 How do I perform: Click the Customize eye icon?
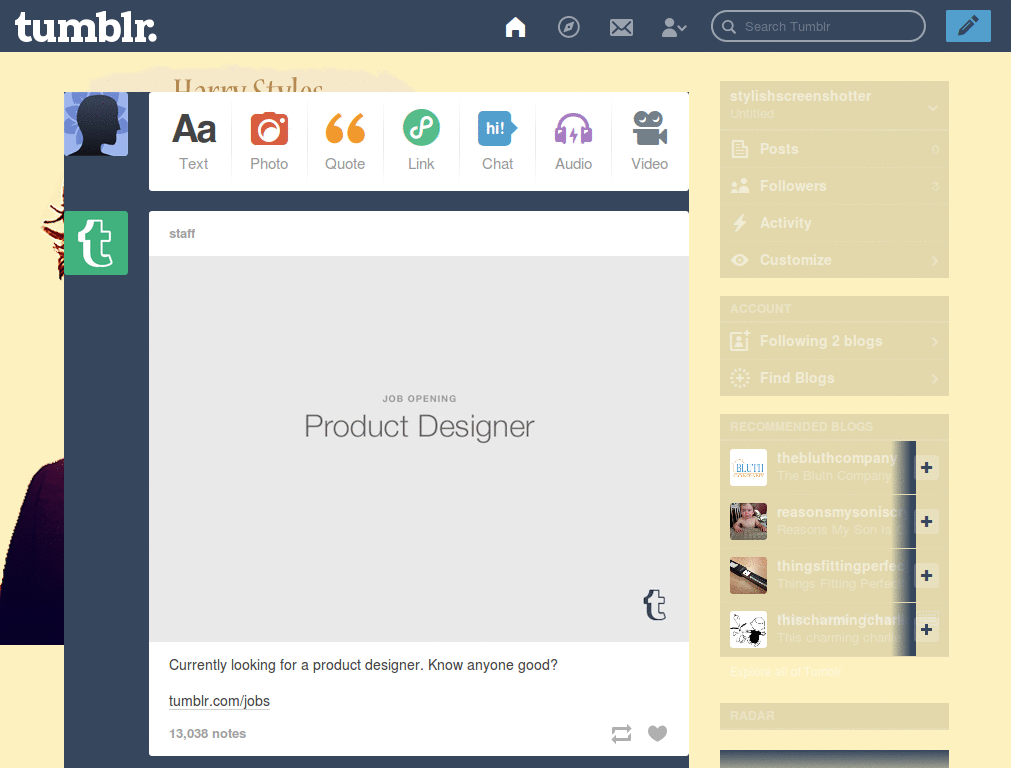click(x=739, y=260)
